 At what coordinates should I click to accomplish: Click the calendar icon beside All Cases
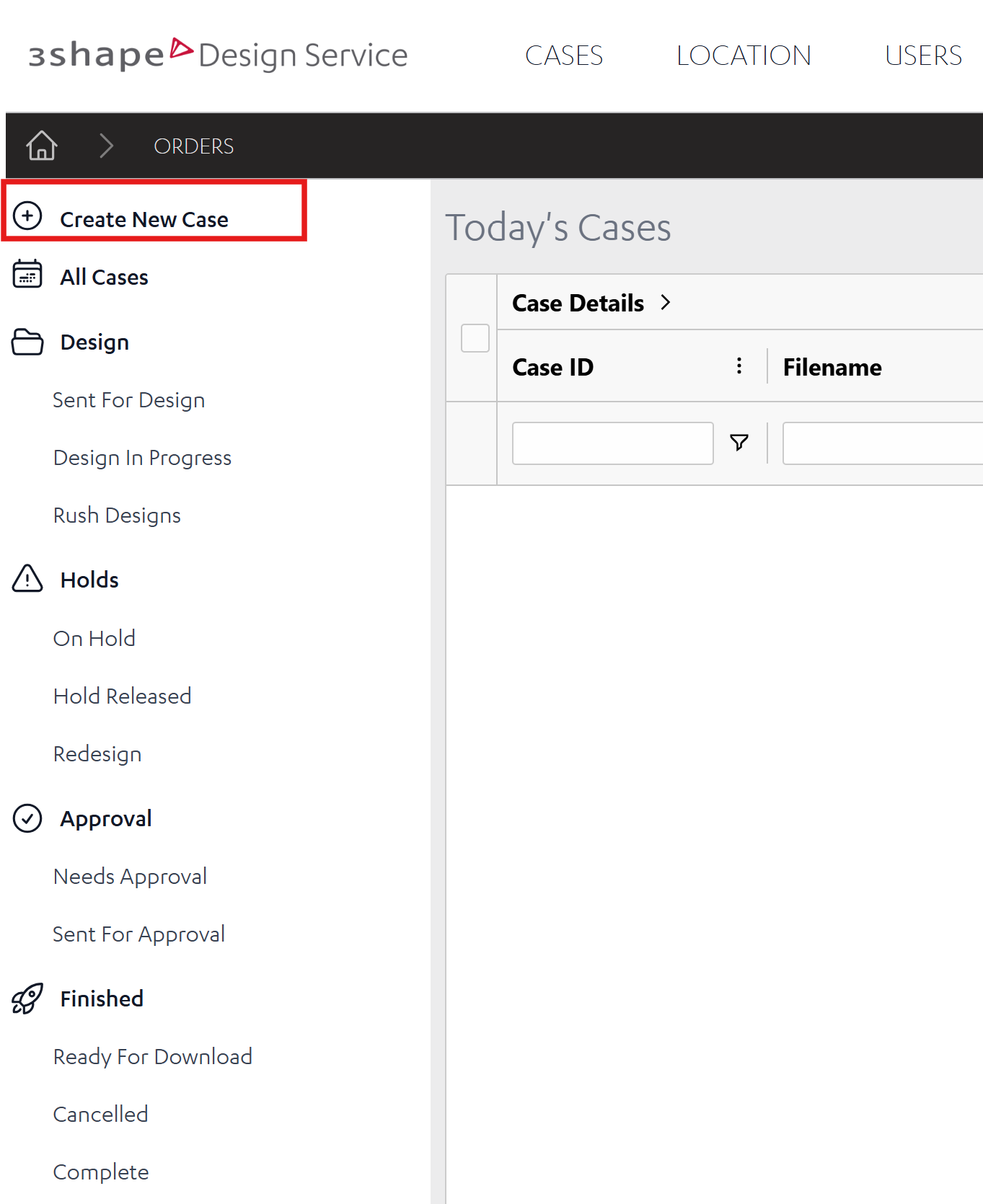[27, 274]
